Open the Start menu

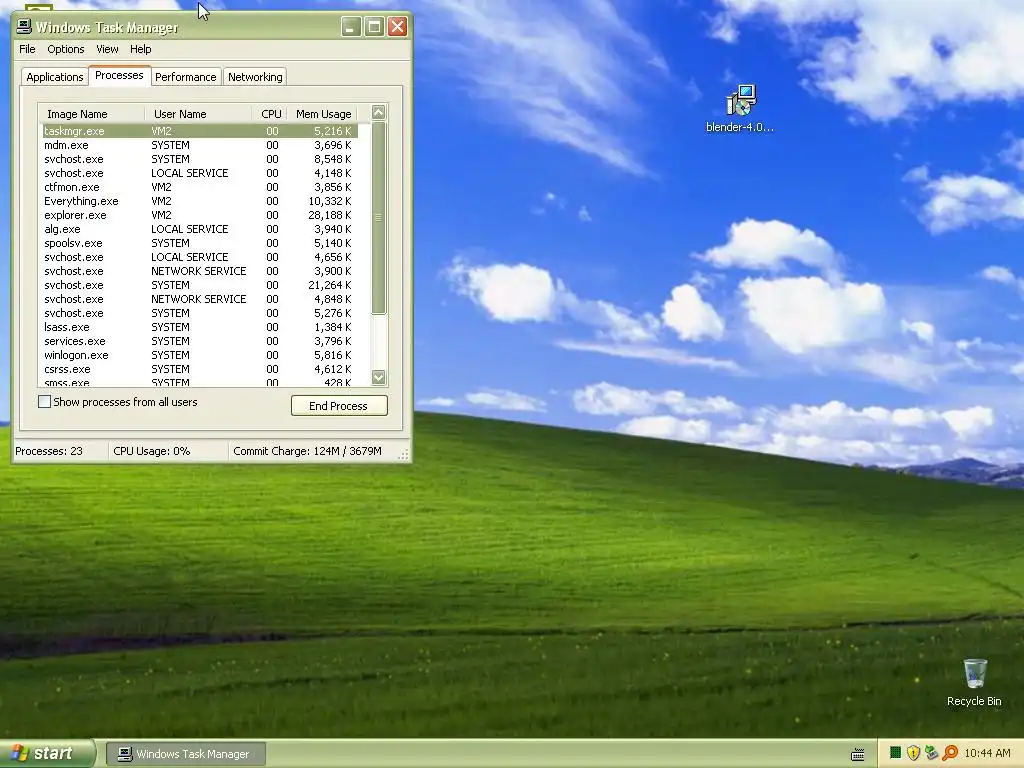[x=47, y=754]
